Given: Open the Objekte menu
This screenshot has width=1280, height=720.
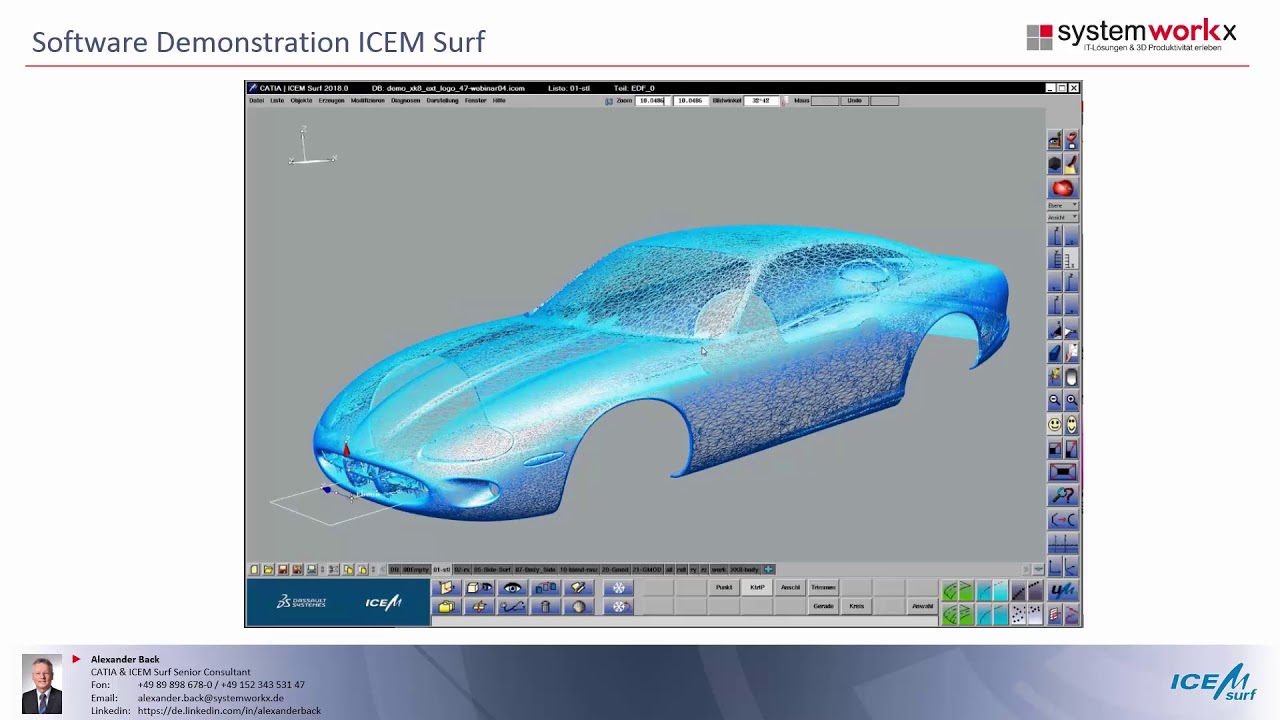Looking at the screenshot, I should [x=301, y=100].
